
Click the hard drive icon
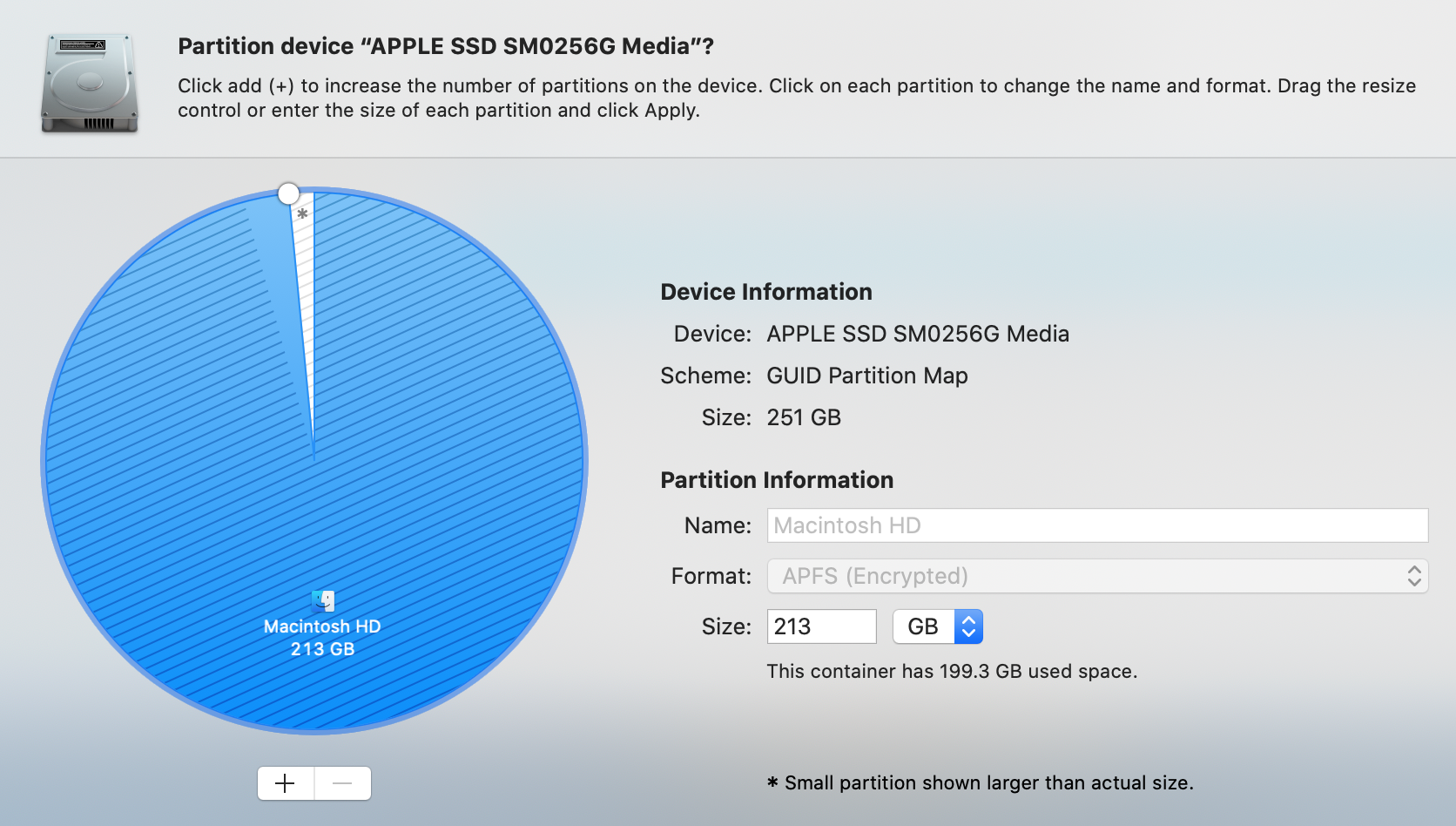pyautogui.click(x=90, y=83)
